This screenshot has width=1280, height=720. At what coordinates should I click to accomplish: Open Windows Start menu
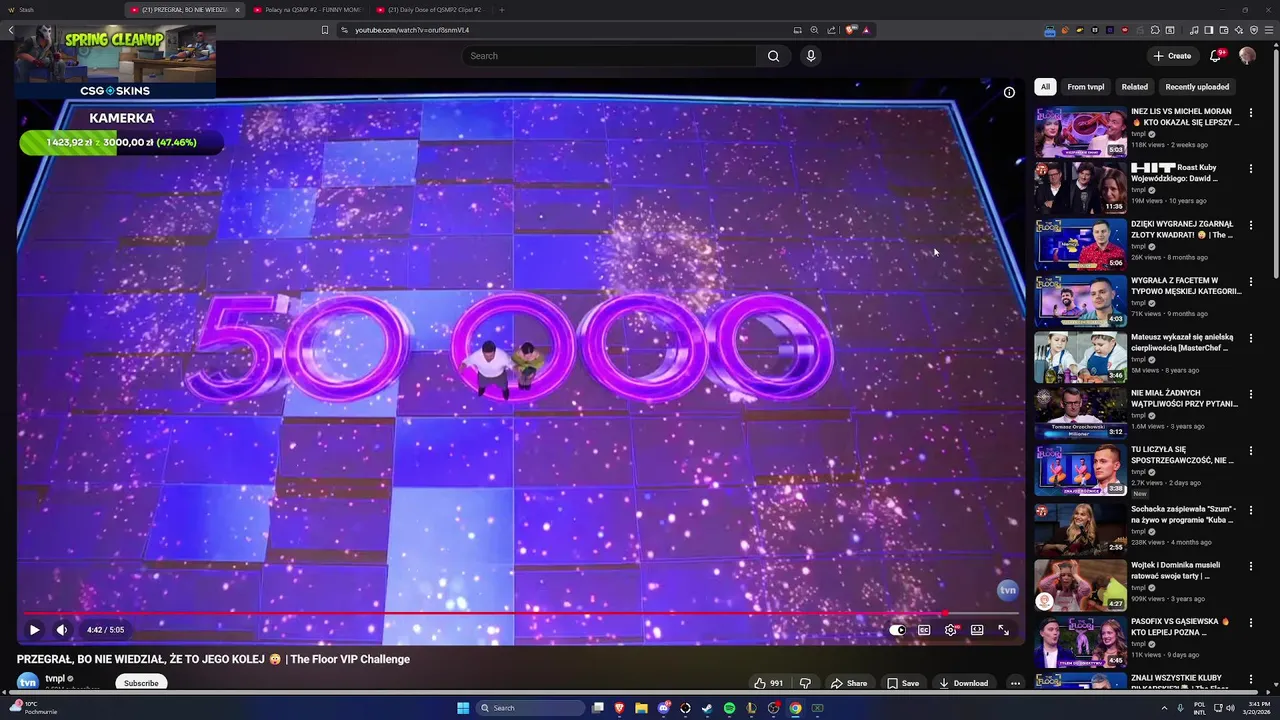(463, 708)
